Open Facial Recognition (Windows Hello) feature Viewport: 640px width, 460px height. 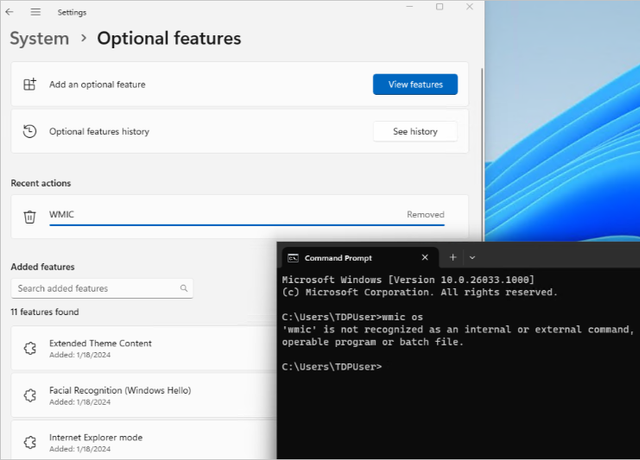click(144, 395)
